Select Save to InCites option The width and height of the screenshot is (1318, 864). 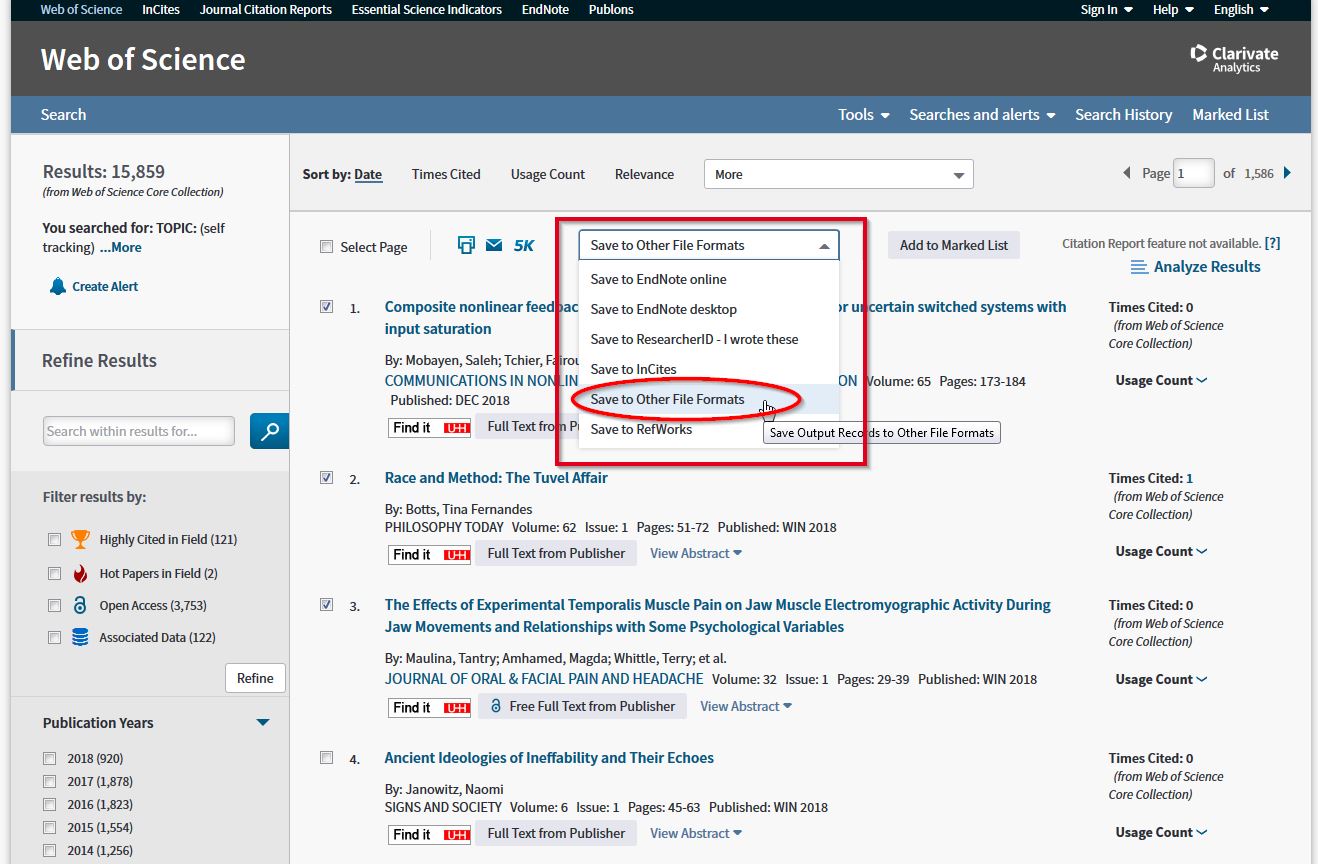tap(709, 369)
